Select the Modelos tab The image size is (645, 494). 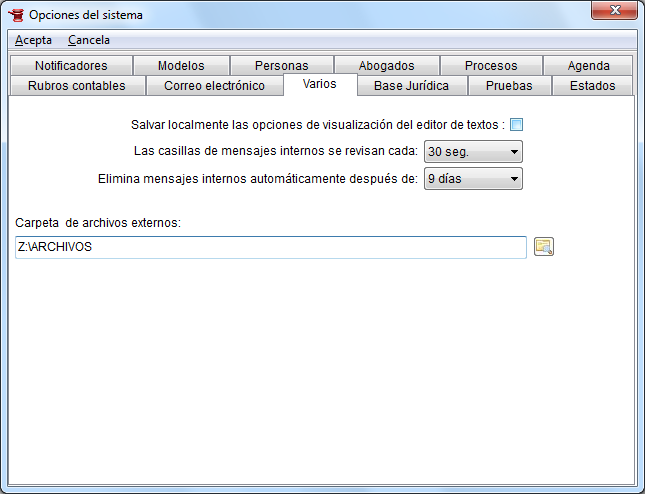tap(181, 66)
